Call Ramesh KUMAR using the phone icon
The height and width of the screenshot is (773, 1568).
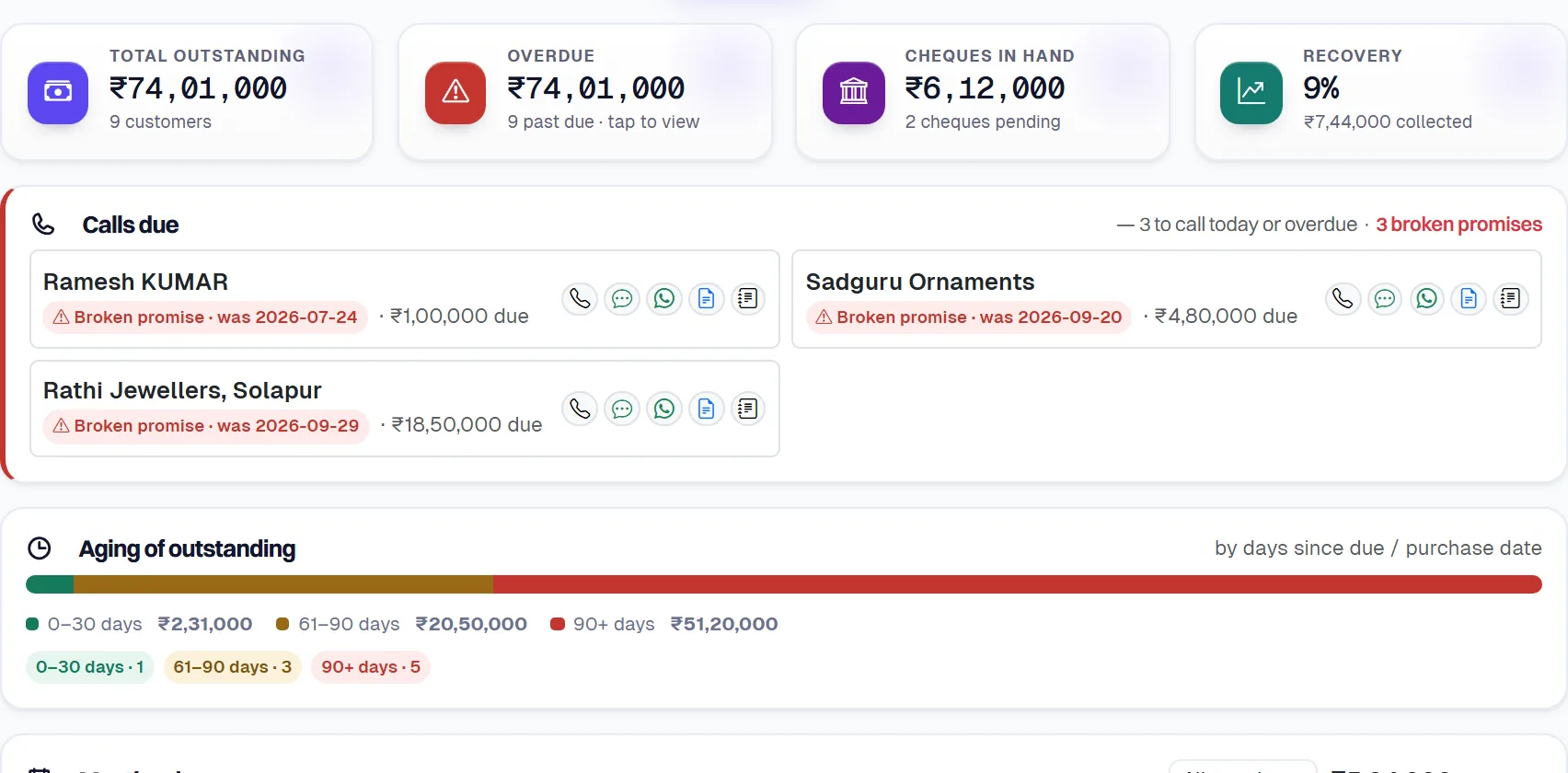(580, 299)
